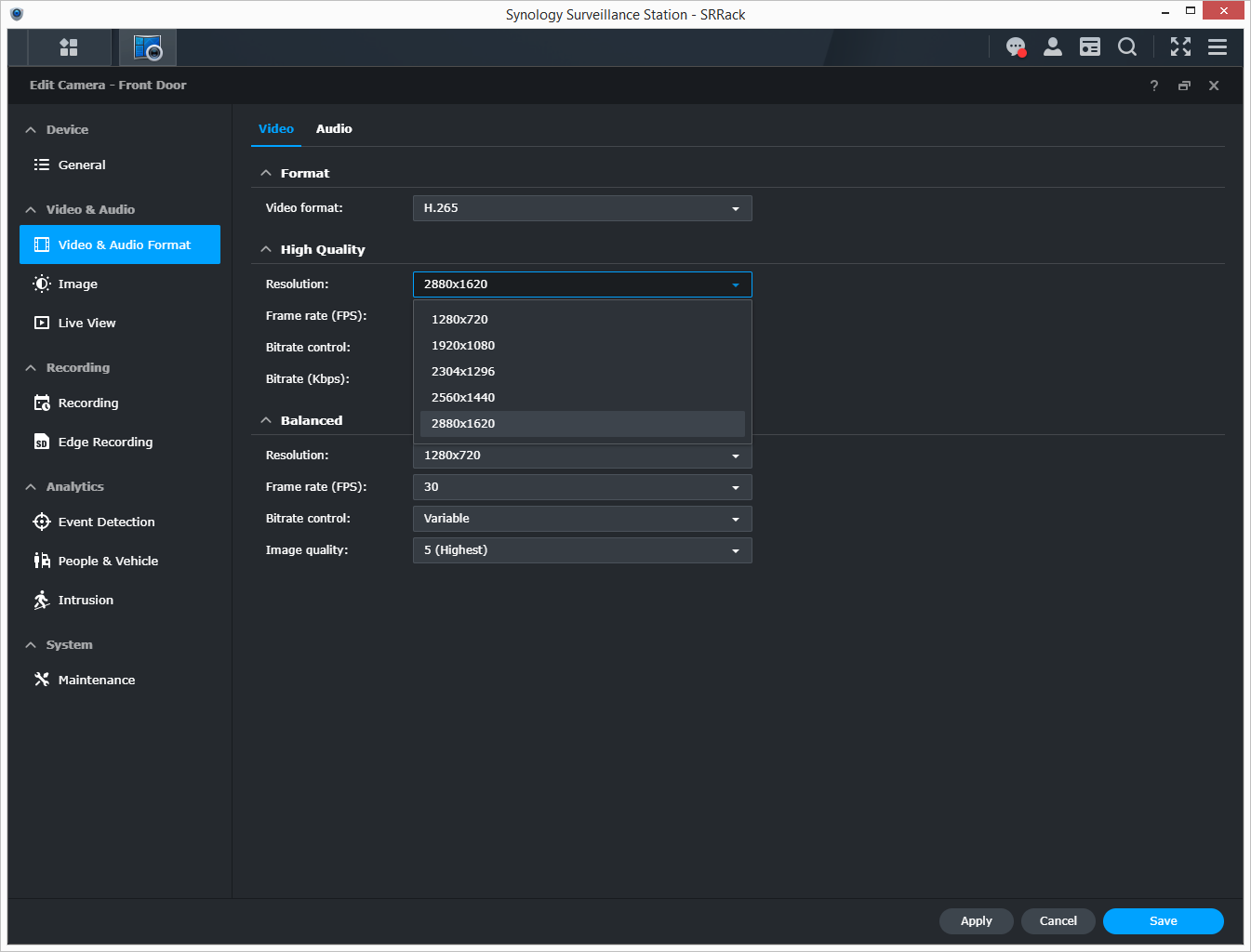1251x952 pixels.
Task: Minimize the Surveillance Station window
Action: pyautogui.click(x=1166, y=11)
